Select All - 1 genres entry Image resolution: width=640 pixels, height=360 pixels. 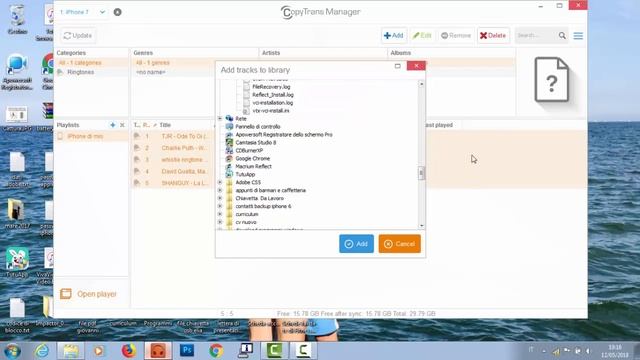tap(153, 63)
